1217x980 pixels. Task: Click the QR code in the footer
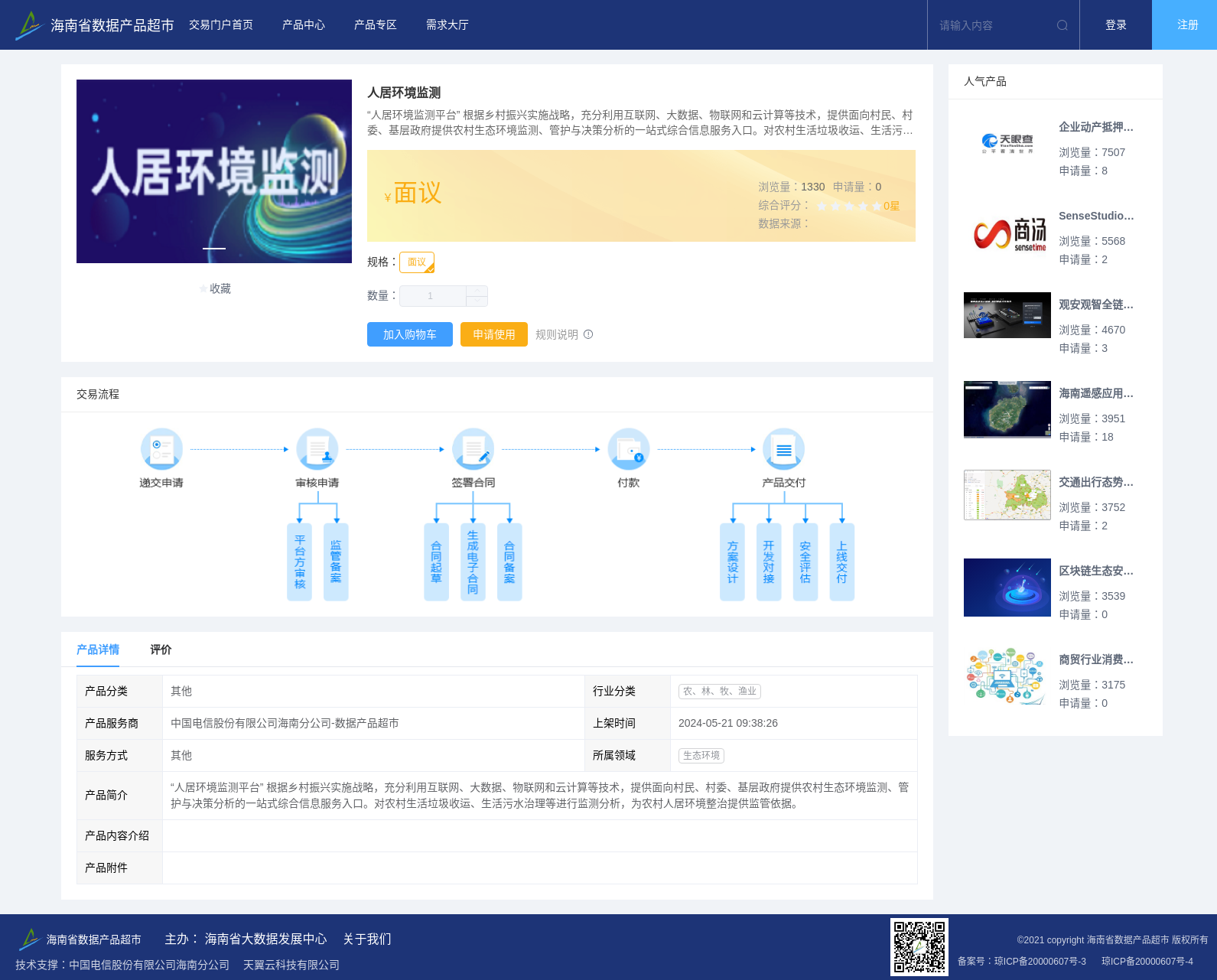[x=919, y=946]
